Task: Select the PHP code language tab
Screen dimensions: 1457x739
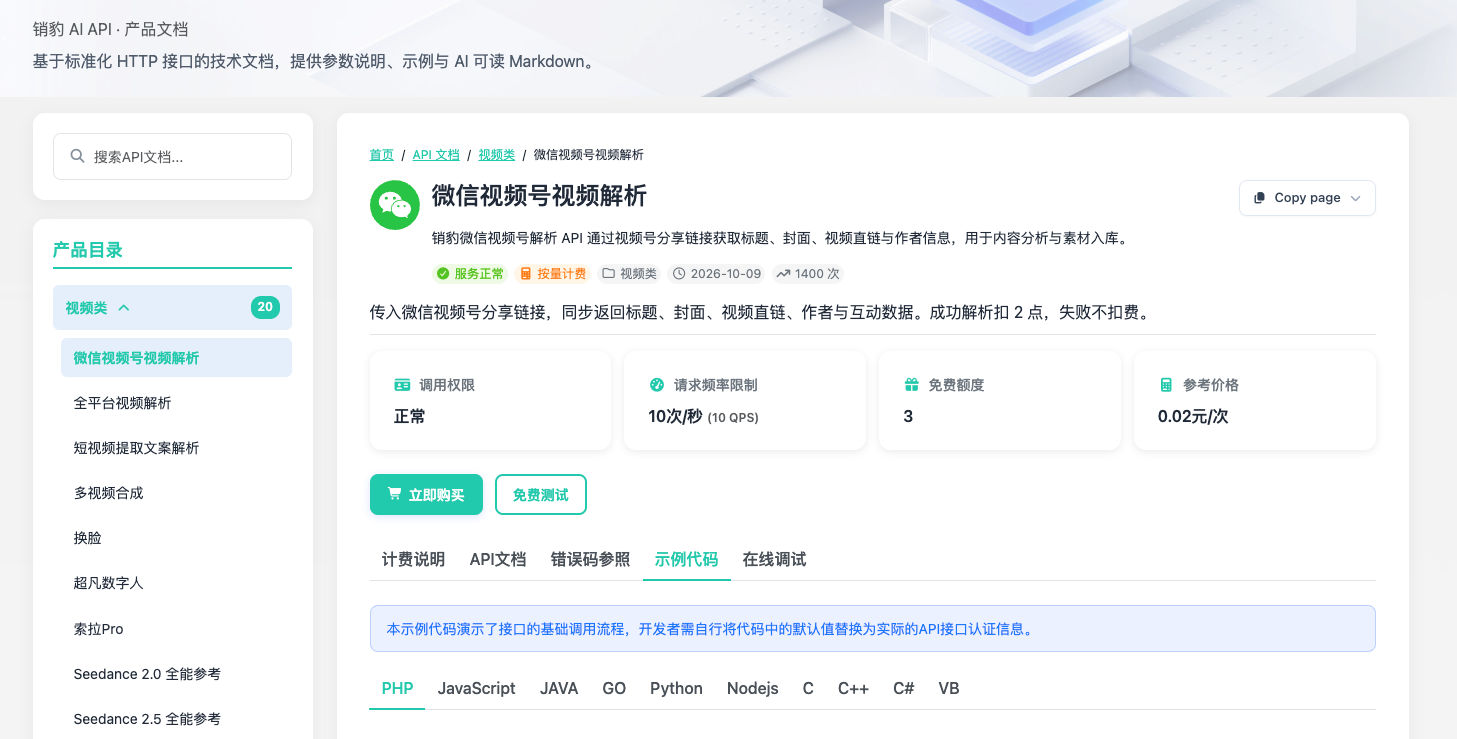Action: coord(397,688)
